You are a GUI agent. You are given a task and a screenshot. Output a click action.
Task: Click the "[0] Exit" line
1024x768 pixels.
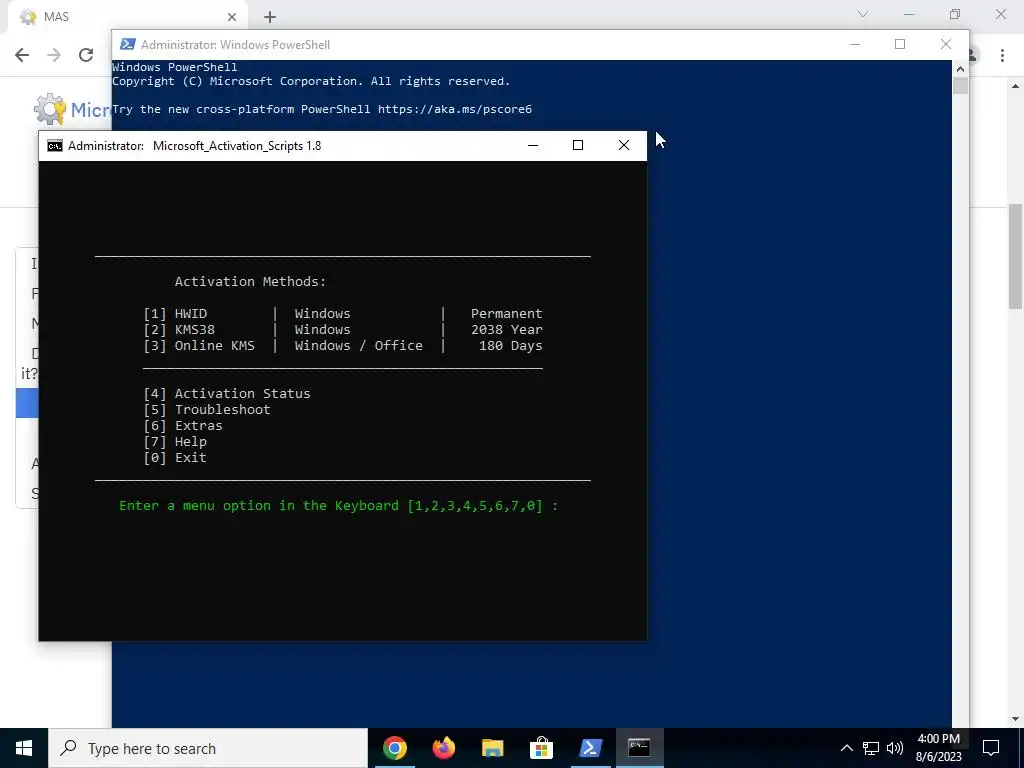click(175, 458)
